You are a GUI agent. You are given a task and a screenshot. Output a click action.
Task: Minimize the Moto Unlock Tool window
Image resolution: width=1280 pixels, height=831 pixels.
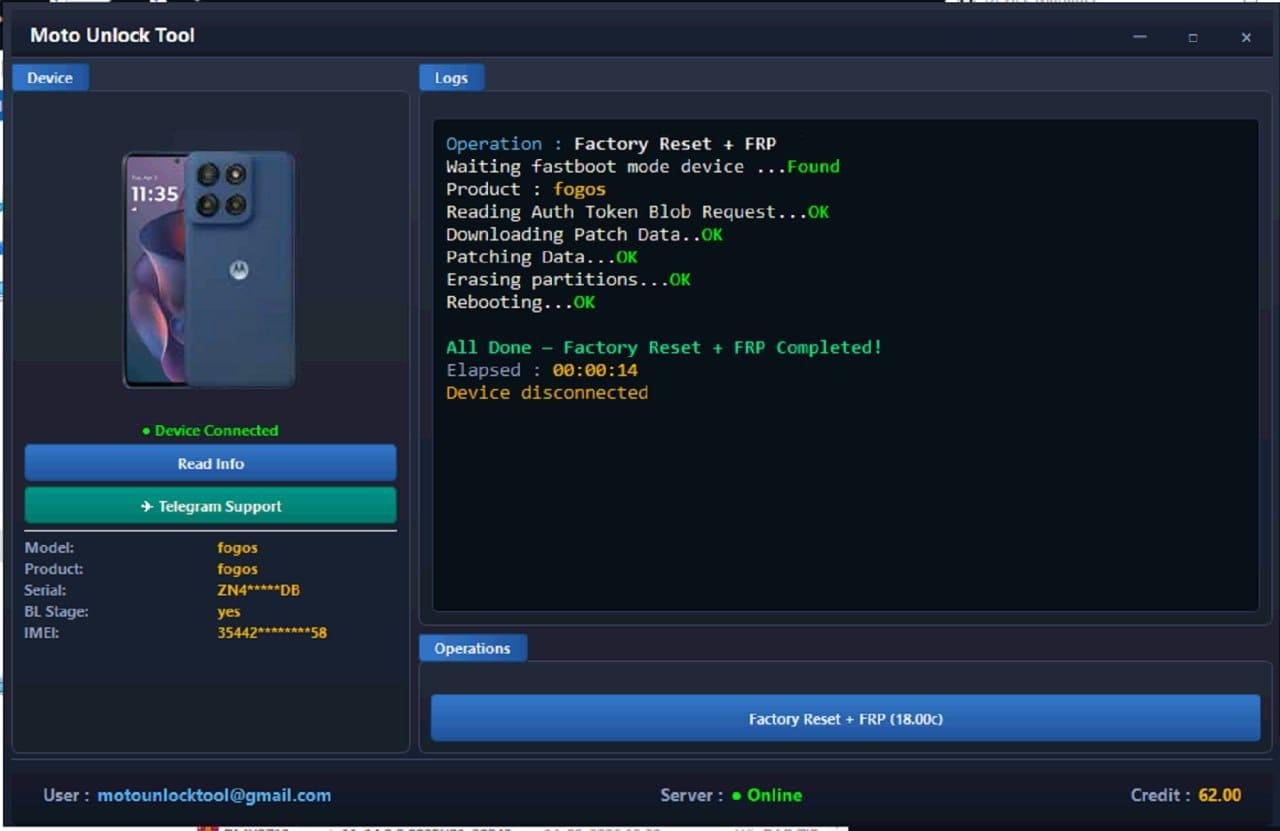click(x=1140, y=37)
